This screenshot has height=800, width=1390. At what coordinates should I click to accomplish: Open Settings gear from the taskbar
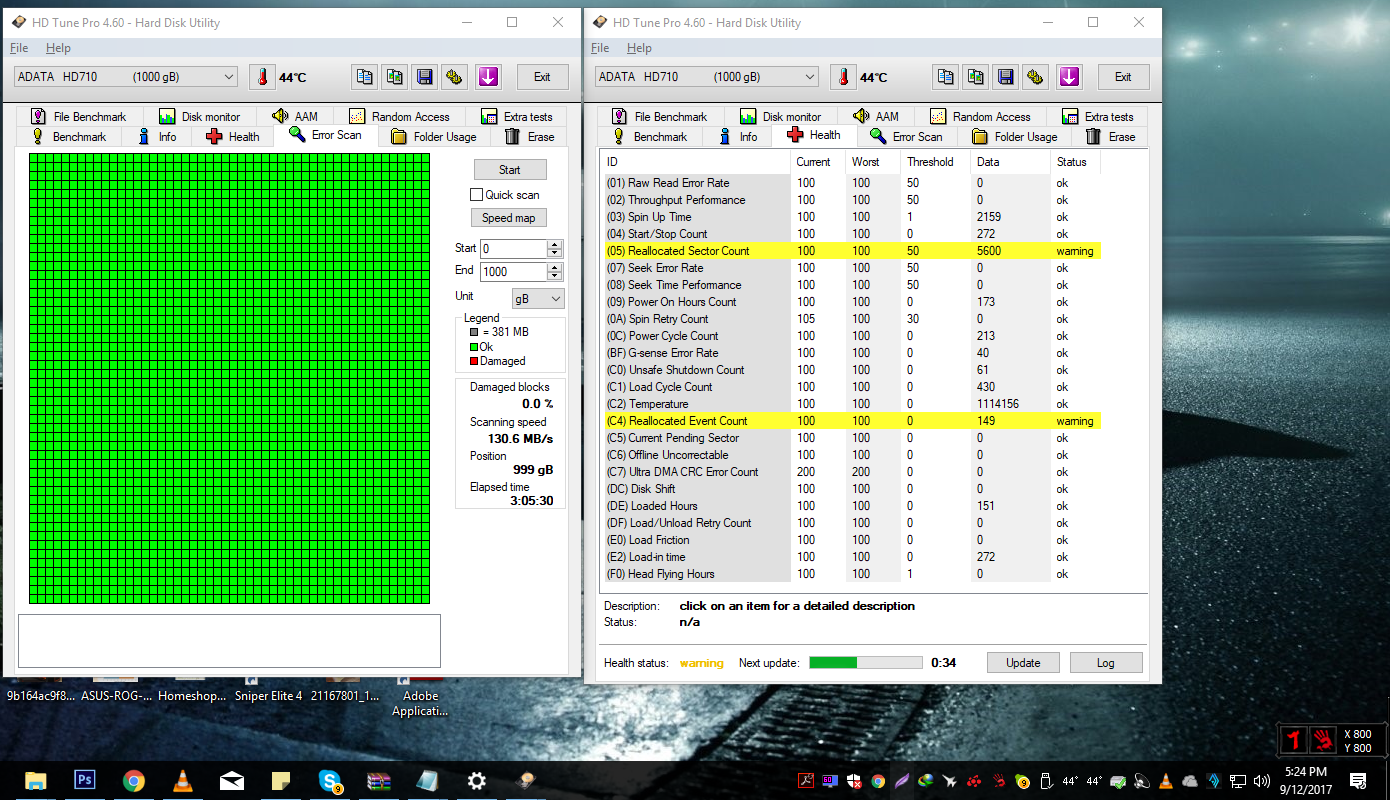click(477, 780)
